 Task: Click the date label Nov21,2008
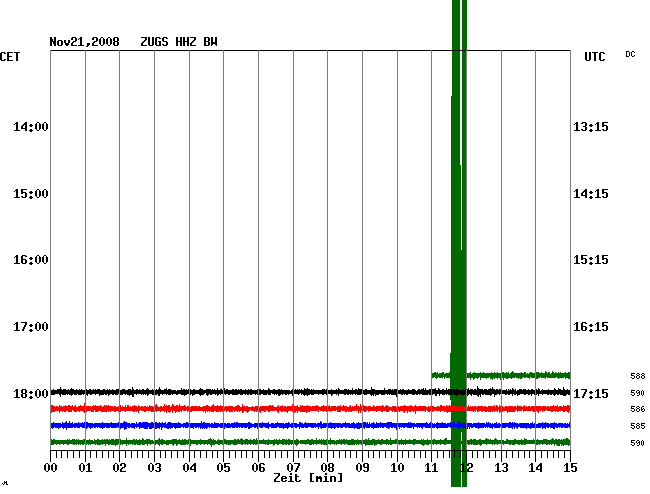(x=84, y=42)
